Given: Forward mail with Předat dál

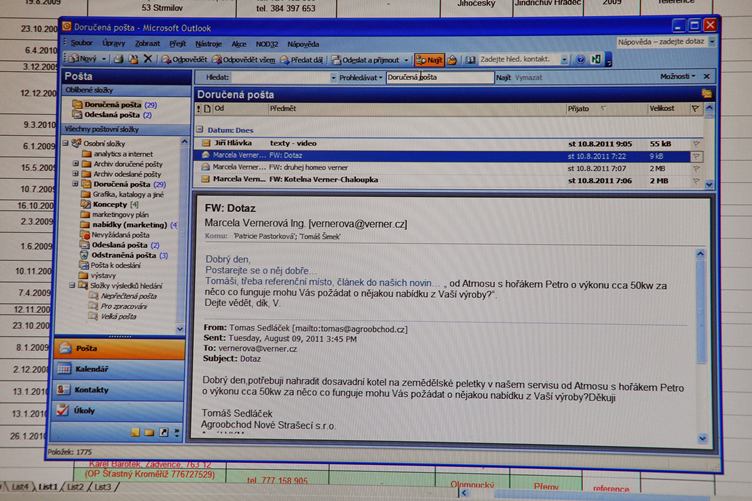Looking at the screenshot, I should 302,60.
